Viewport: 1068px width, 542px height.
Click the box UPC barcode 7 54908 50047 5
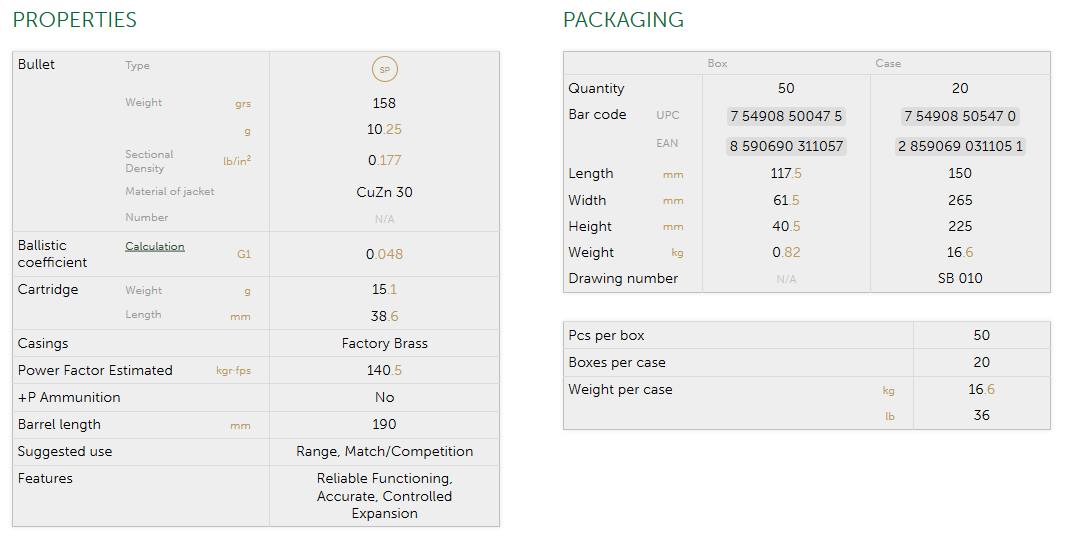pos(786,116)
